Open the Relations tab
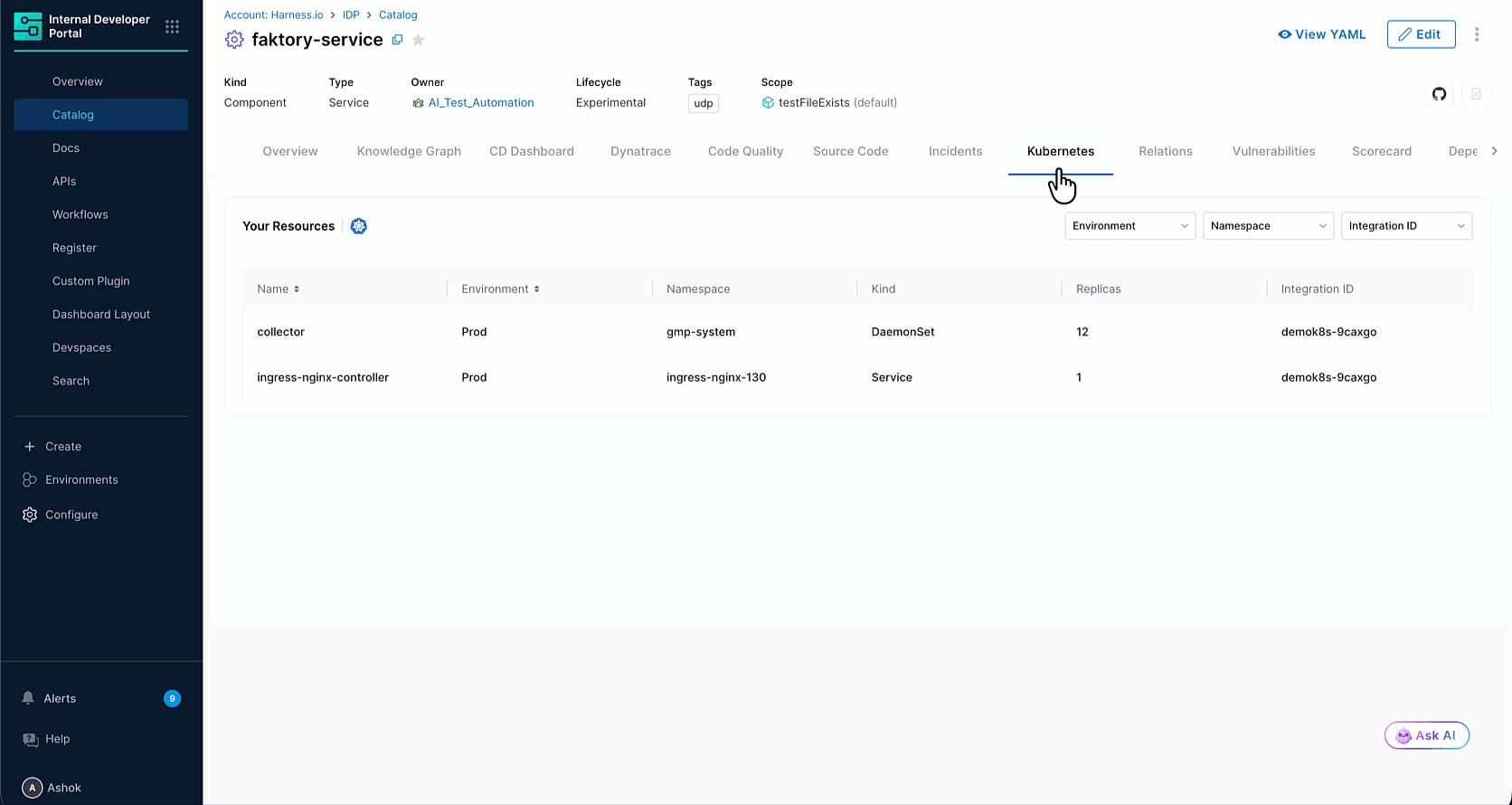 coord(1166,151)
